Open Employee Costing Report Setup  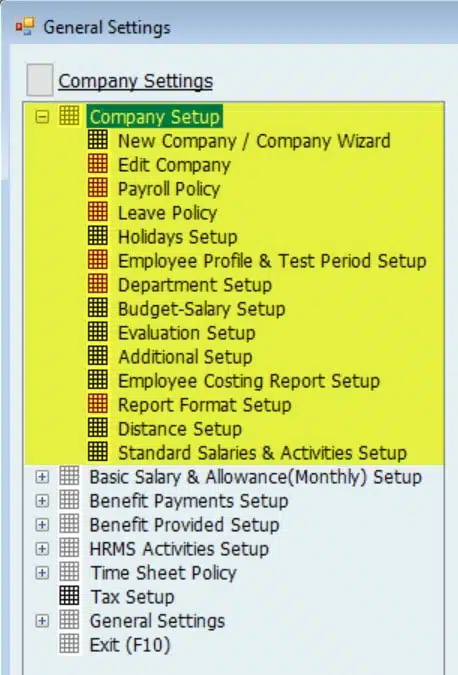click(x=249, y=381)
